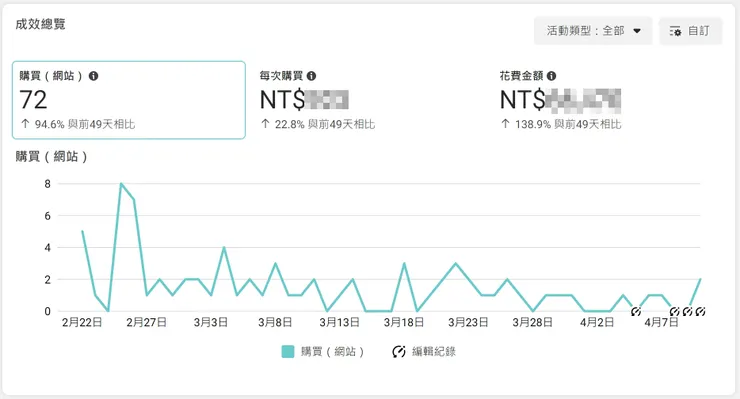Click the y-axis value 0
Image resolution: width=740 pixels, height=399 pixels.
click(x=47, y=312)
